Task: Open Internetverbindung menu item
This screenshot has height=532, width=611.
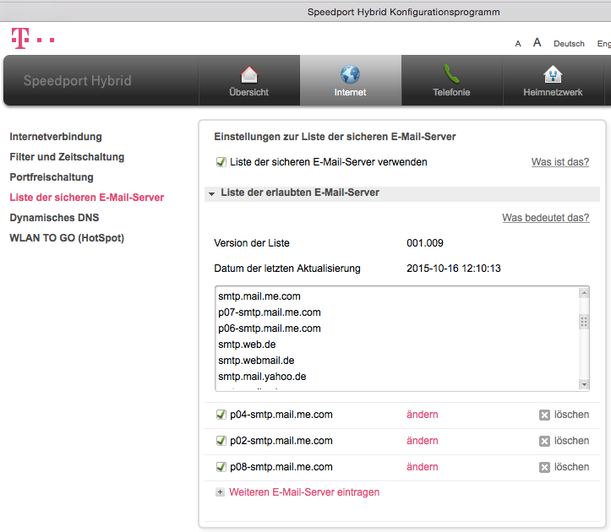Action: [56, 137]
